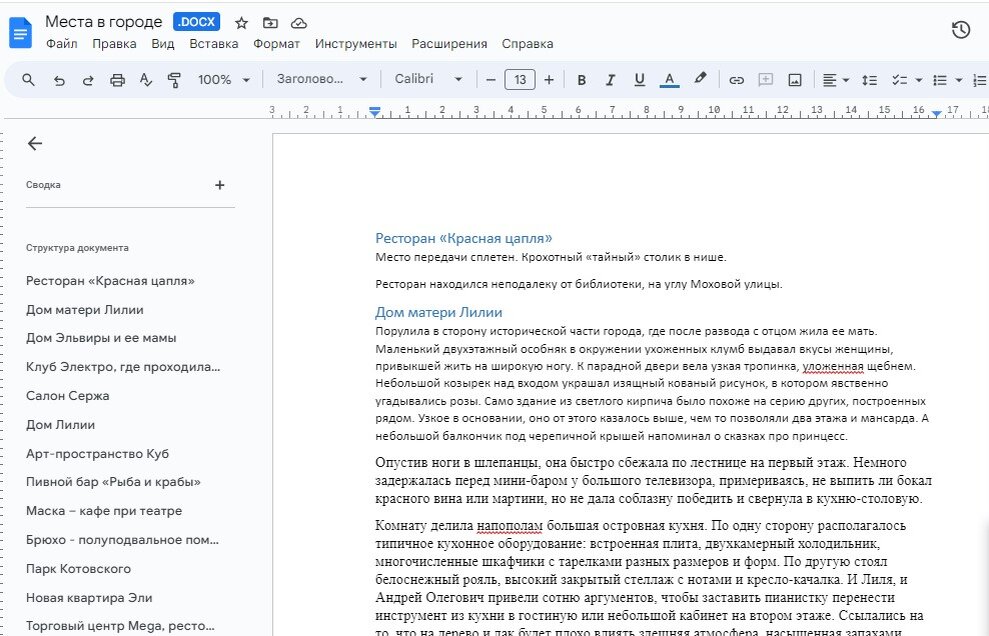Close the document outline with back arrow
Viewport: 989px width, 636px height.
pos(35,144)
